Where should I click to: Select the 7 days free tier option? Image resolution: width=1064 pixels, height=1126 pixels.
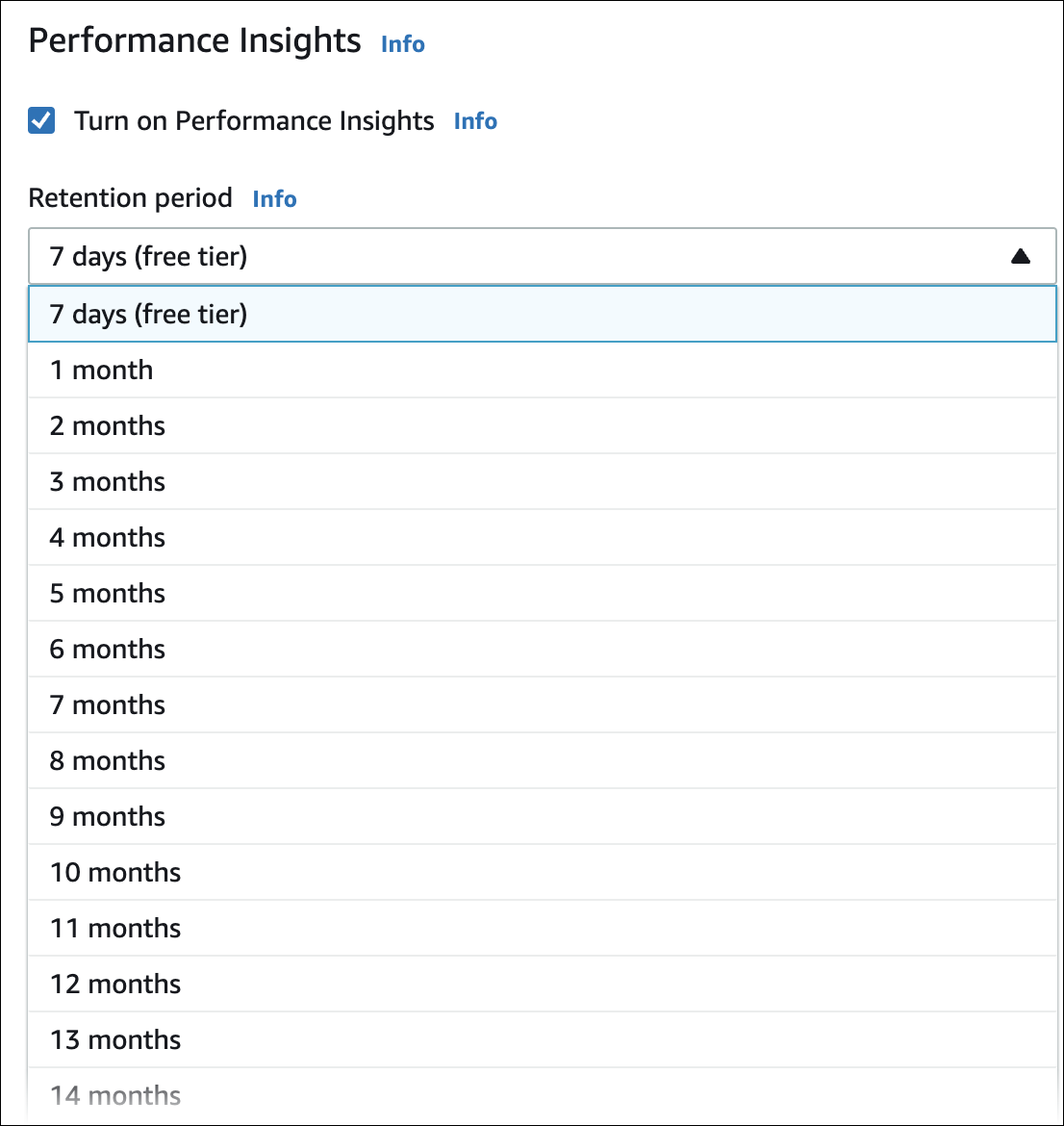tap(148, 314)
